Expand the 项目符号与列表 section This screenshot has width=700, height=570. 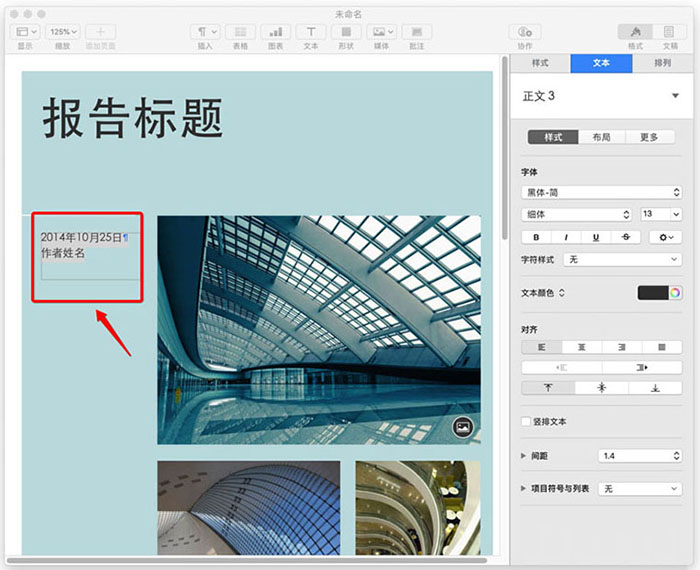point(523,488)
